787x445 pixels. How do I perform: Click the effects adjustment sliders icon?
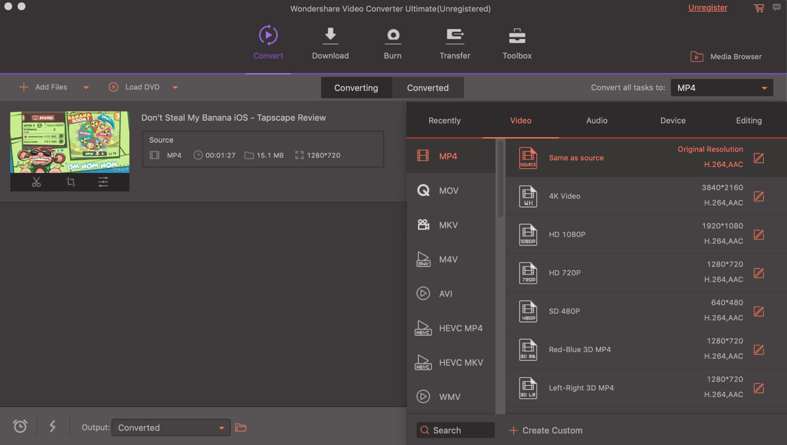click(103, 182)
